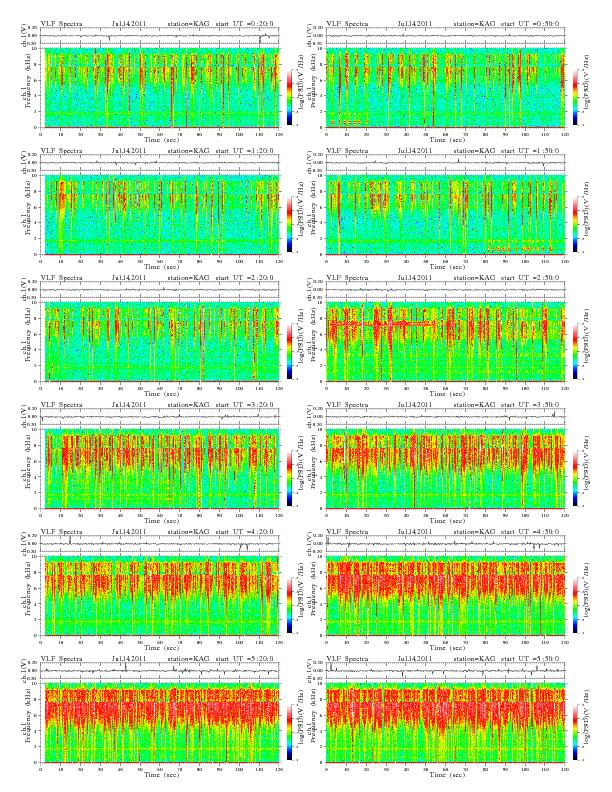Click the spectrogram for start UT 2:50:0
Screen dimensions: 612x792
[445, 342]
